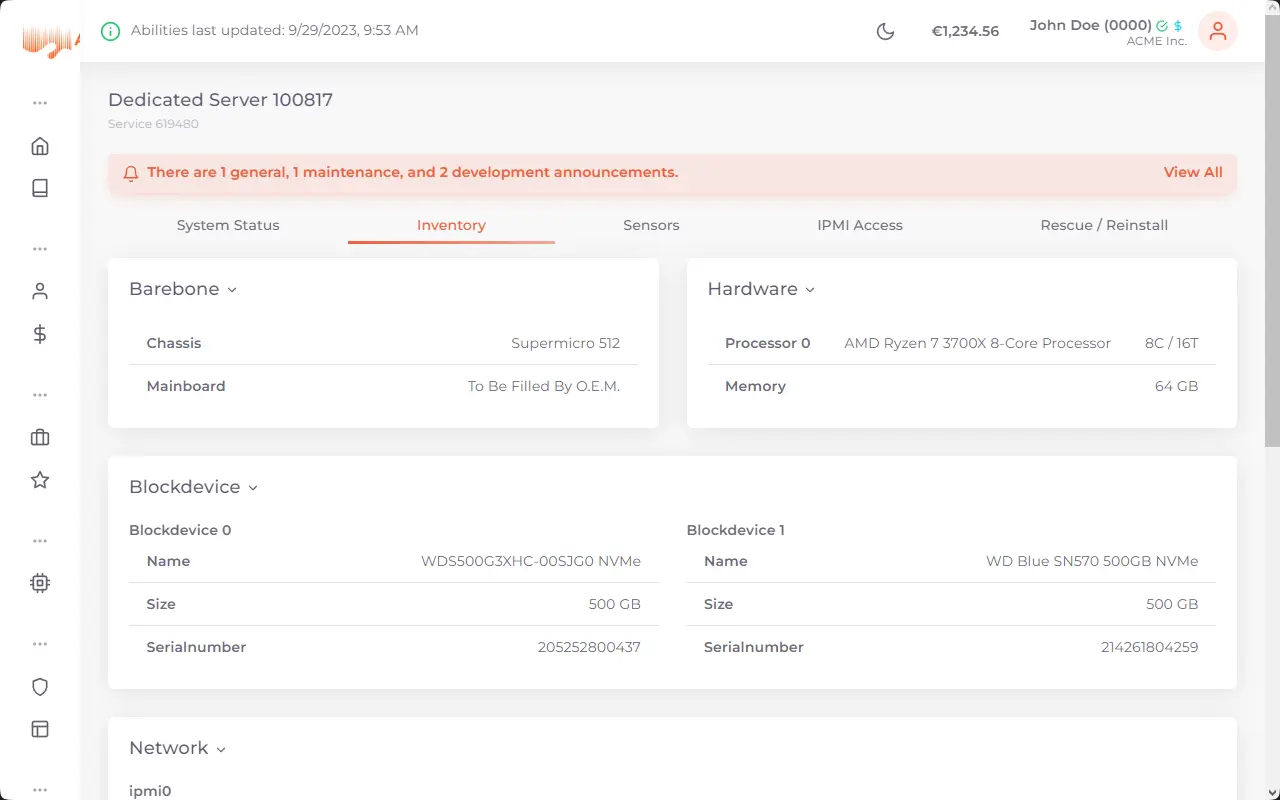Collapse the Network section

tap(177, 748)
